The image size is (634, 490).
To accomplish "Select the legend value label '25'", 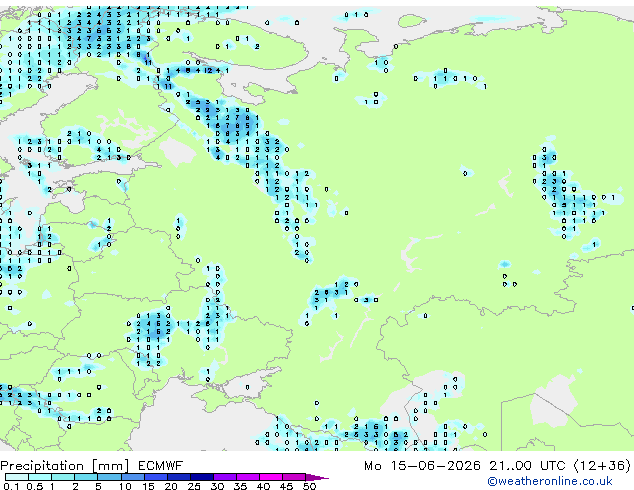I will click(x=194, y=486).
